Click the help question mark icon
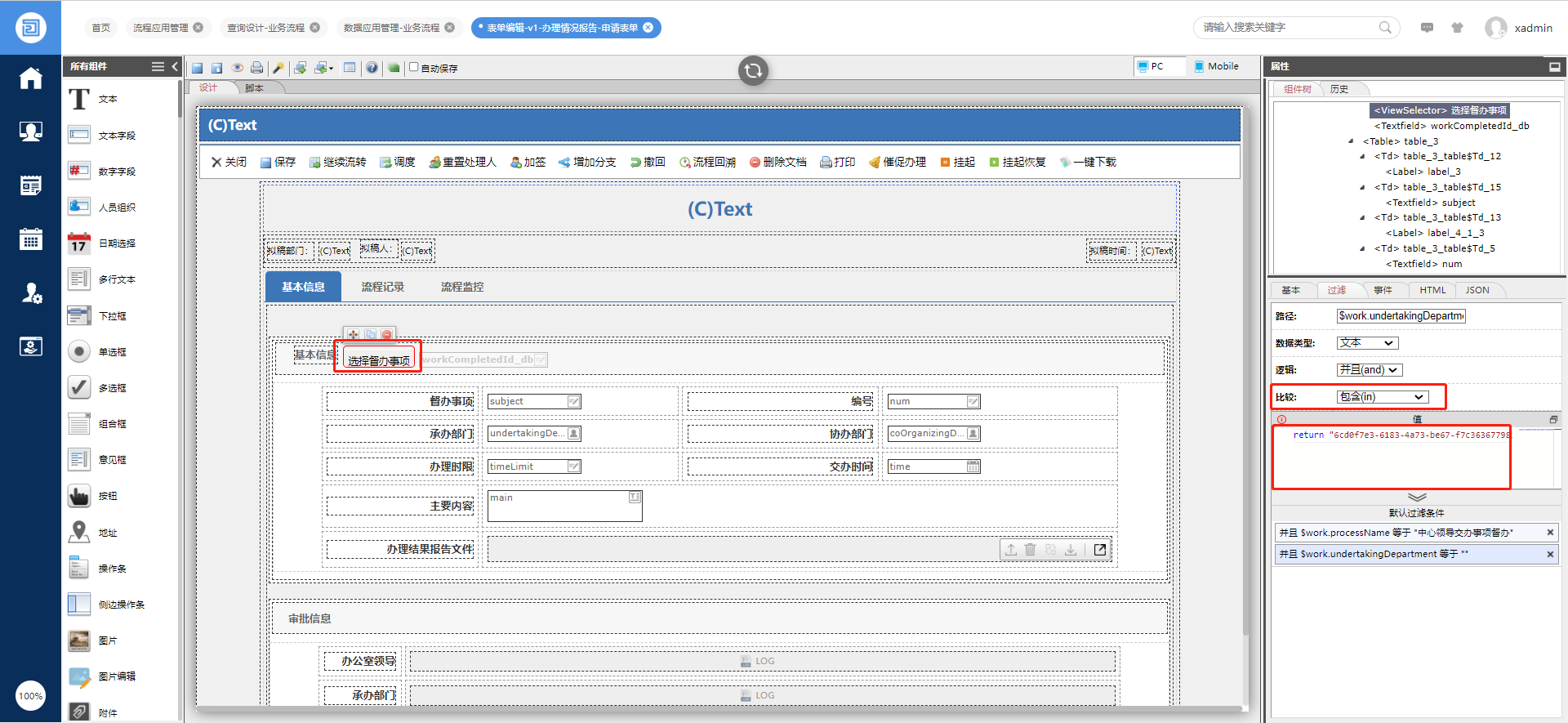 pos(372,68)
